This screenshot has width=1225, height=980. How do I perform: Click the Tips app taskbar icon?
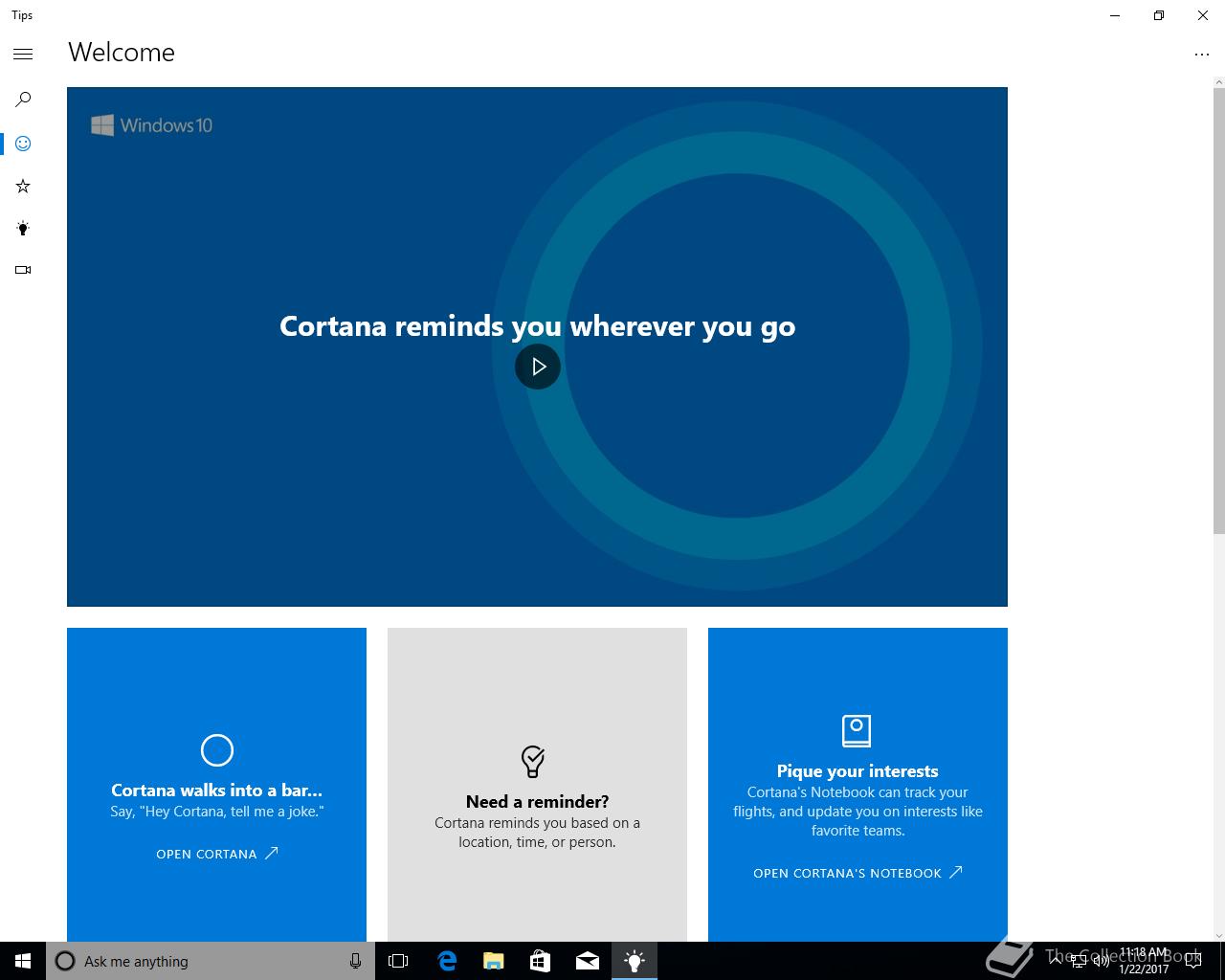634,961
